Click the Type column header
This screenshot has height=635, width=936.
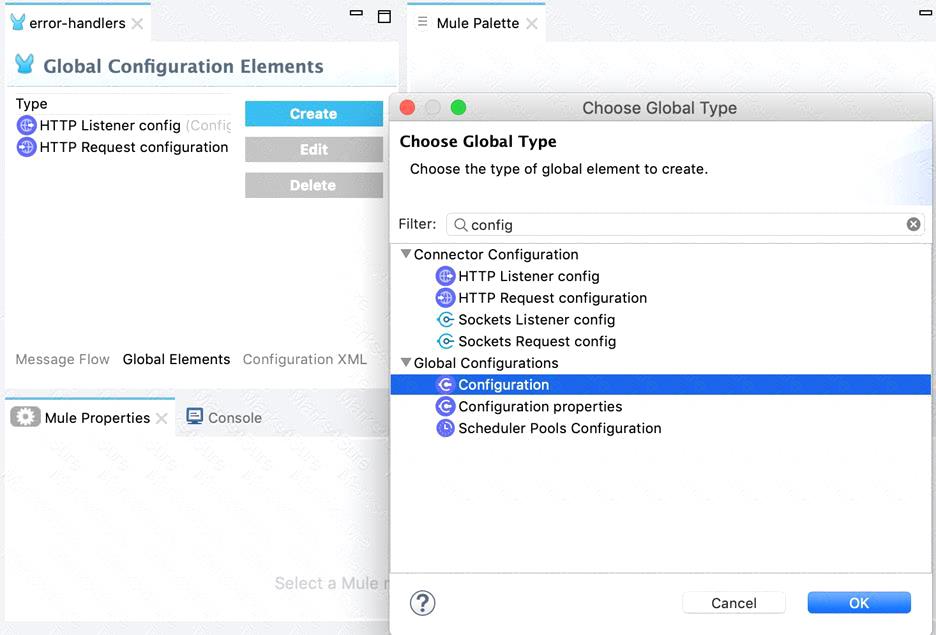[x=32, y=104]
